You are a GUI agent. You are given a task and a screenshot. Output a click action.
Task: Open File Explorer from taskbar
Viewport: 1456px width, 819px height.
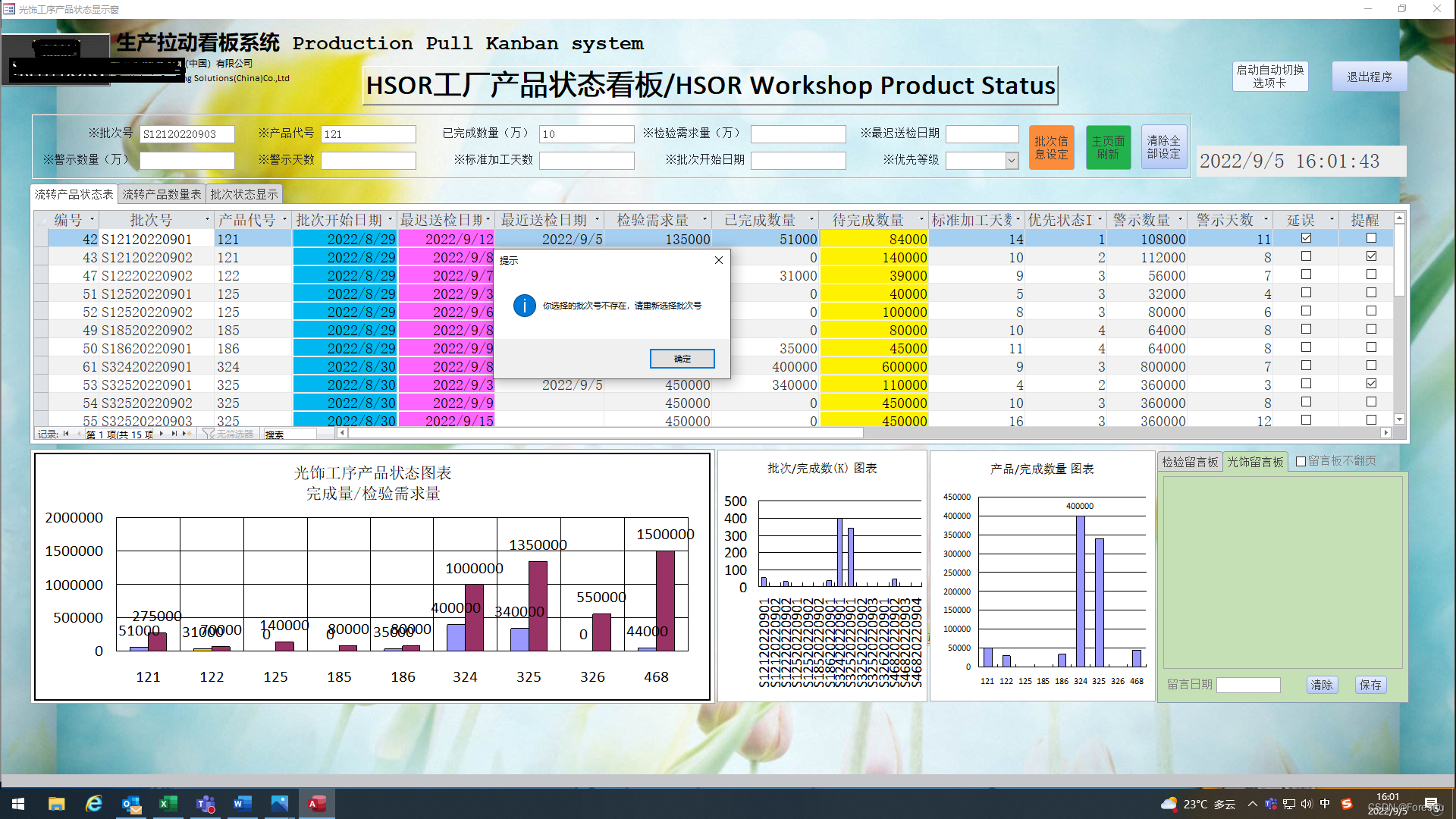[x=56, y=804]
